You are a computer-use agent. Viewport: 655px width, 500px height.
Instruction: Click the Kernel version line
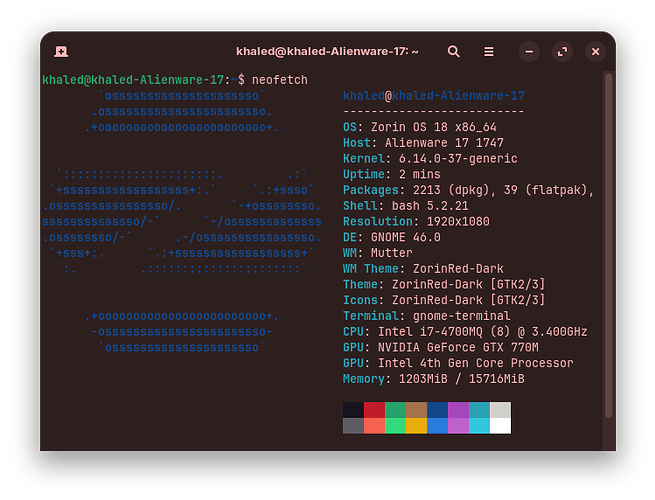(x=430, y=159)
